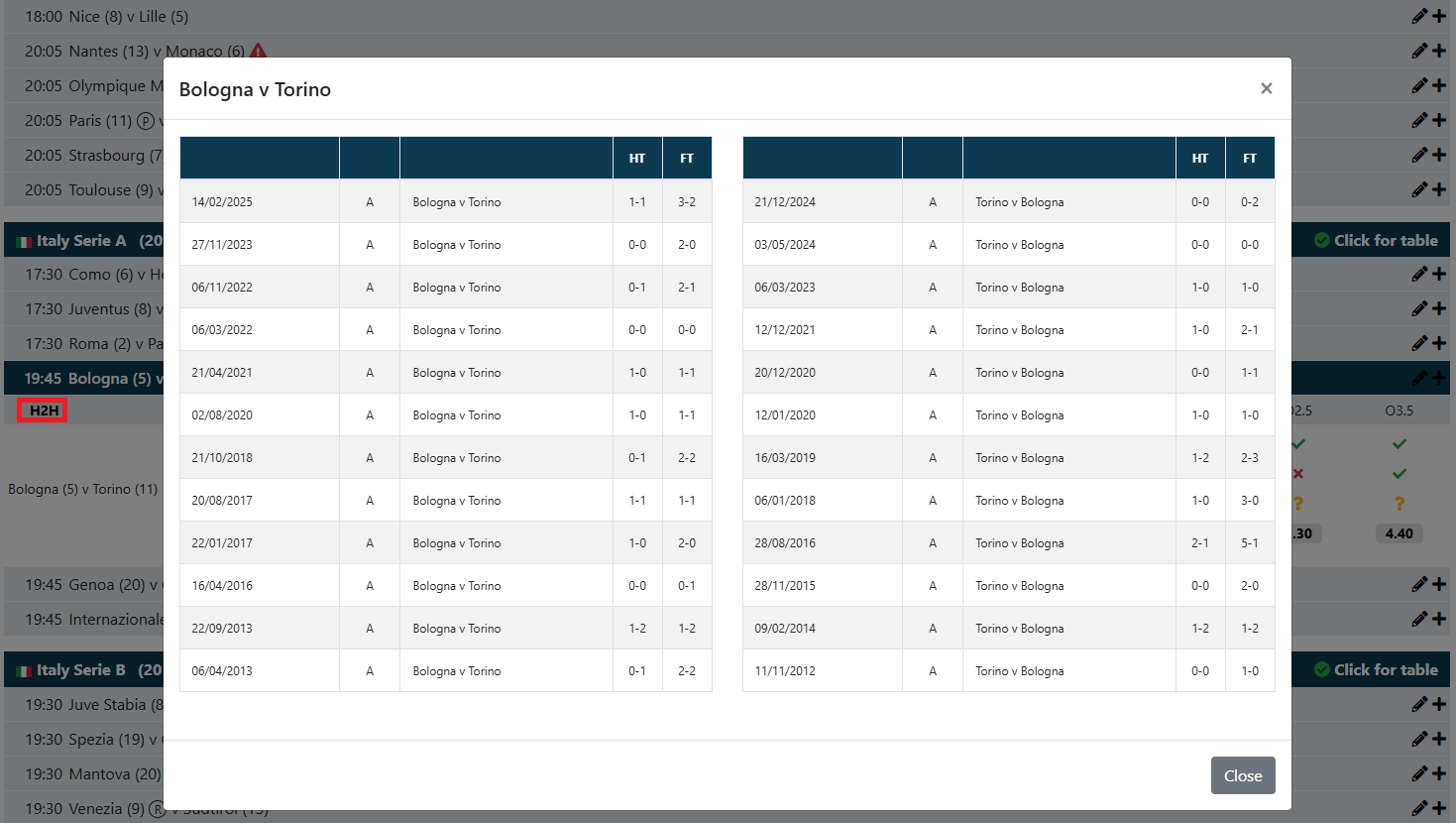Expand Nantes v Monaco with plus icon

point(1439,51)
